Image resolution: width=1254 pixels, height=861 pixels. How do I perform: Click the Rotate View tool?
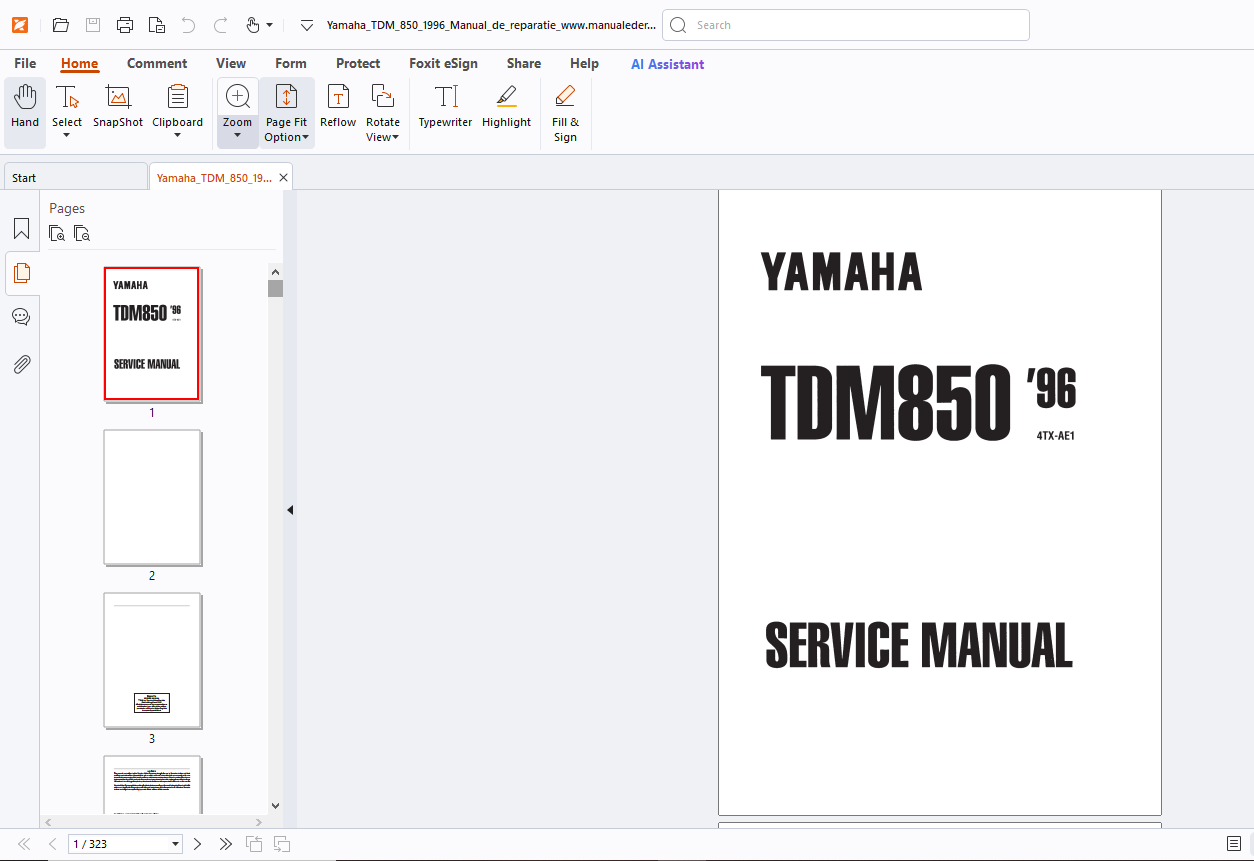coord(382,113)
